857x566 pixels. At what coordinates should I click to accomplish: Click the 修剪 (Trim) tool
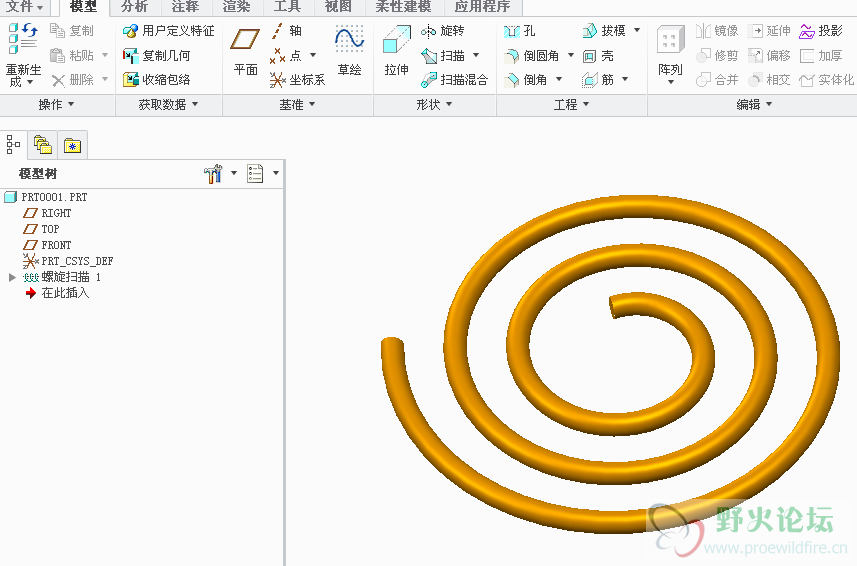click(x=717, y=56)
